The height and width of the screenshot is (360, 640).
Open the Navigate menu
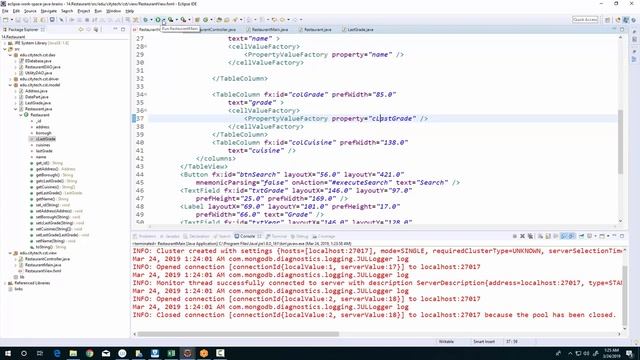point(49,11)
